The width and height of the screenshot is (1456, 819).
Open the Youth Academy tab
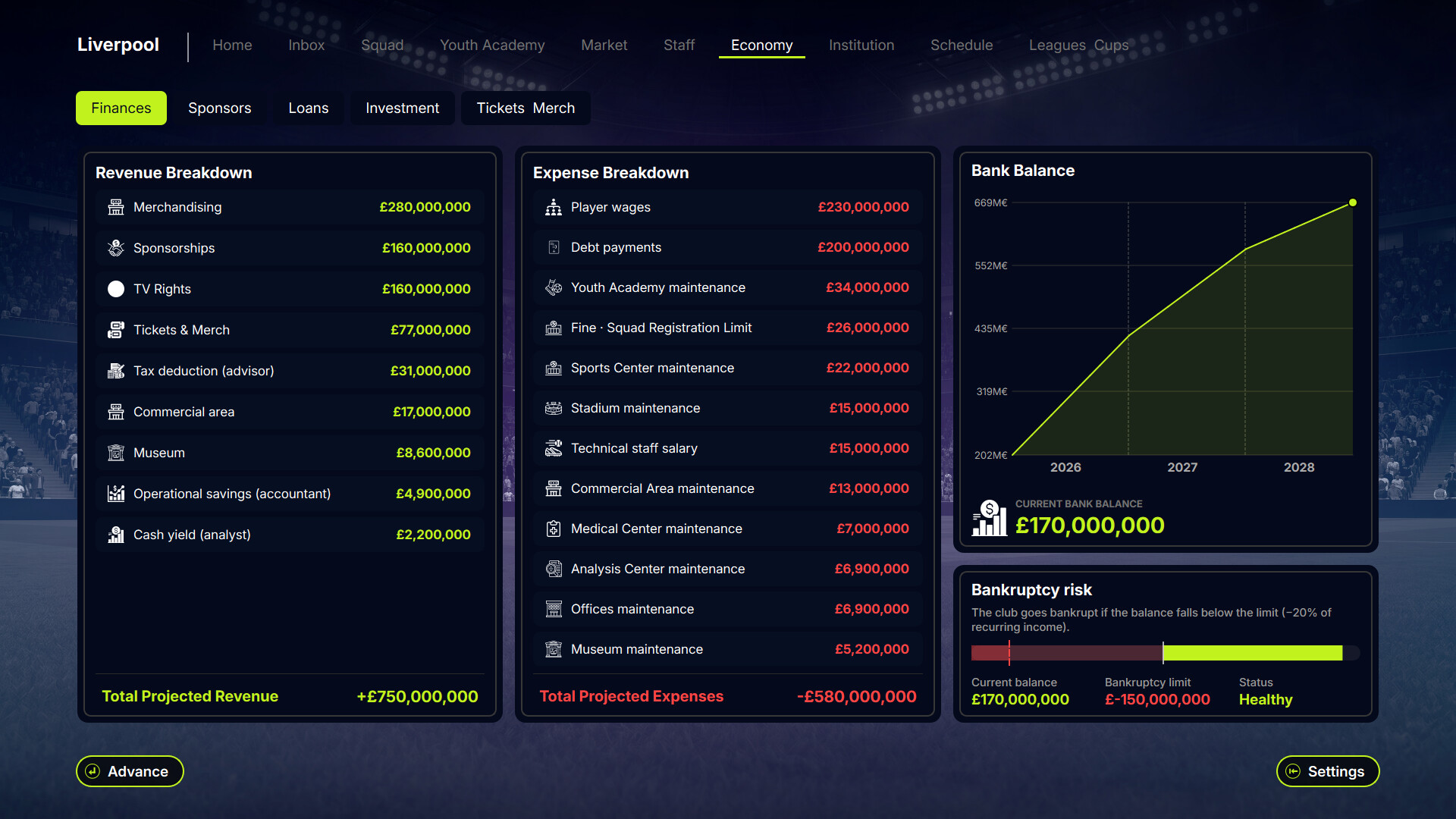click(492, 45)
